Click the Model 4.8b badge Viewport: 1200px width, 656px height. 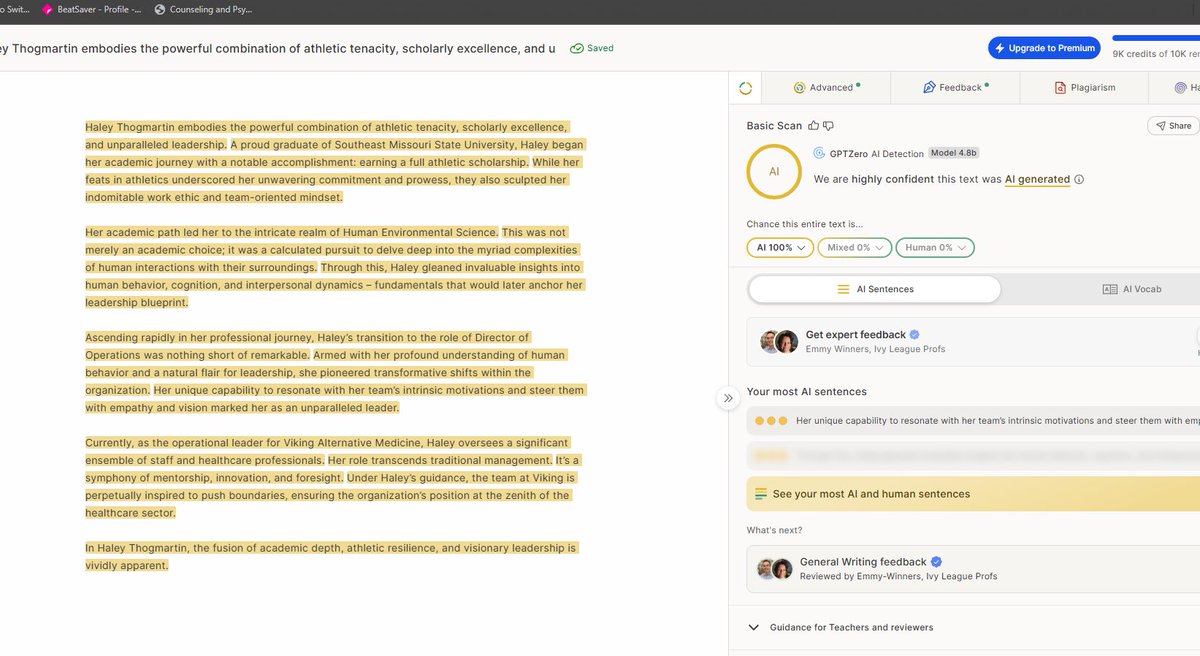click(954, 153)
